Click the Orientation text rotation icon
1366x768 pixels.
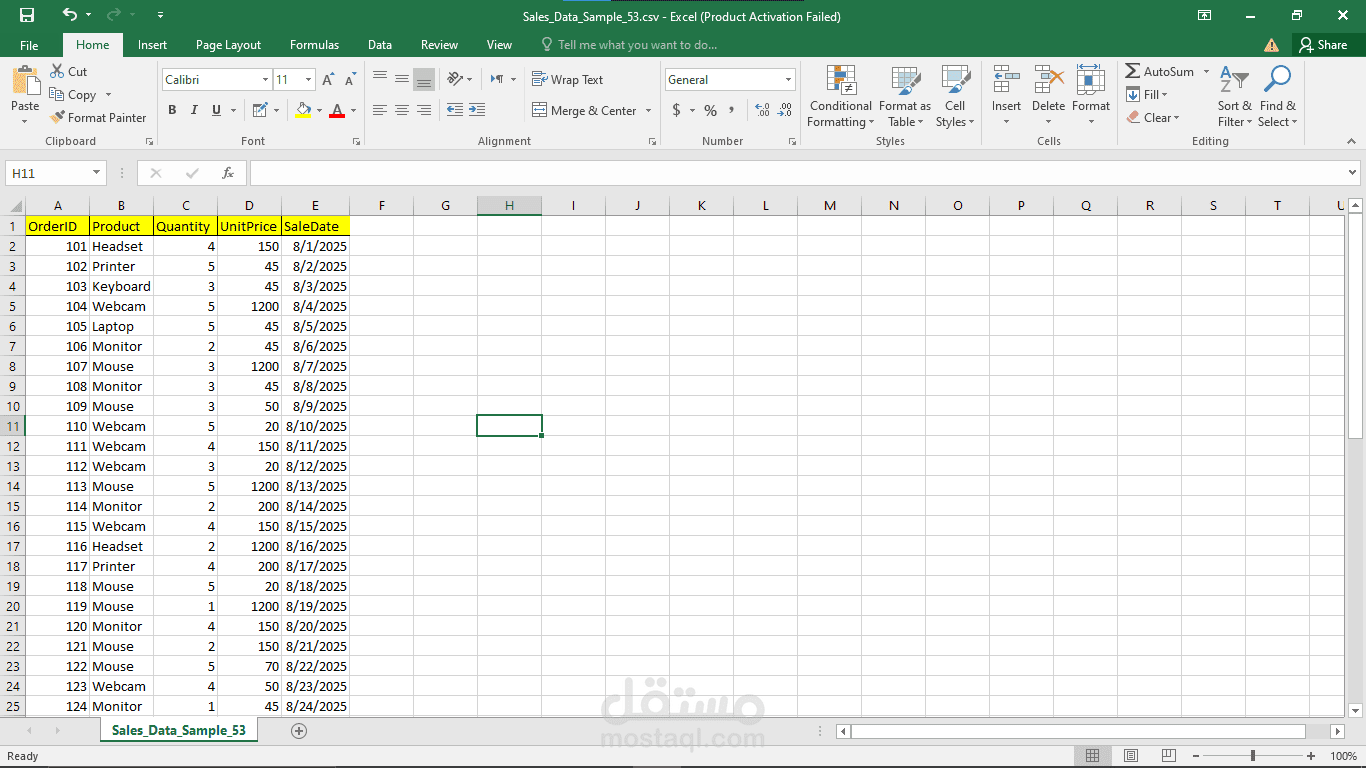click(x=455, y=79)
